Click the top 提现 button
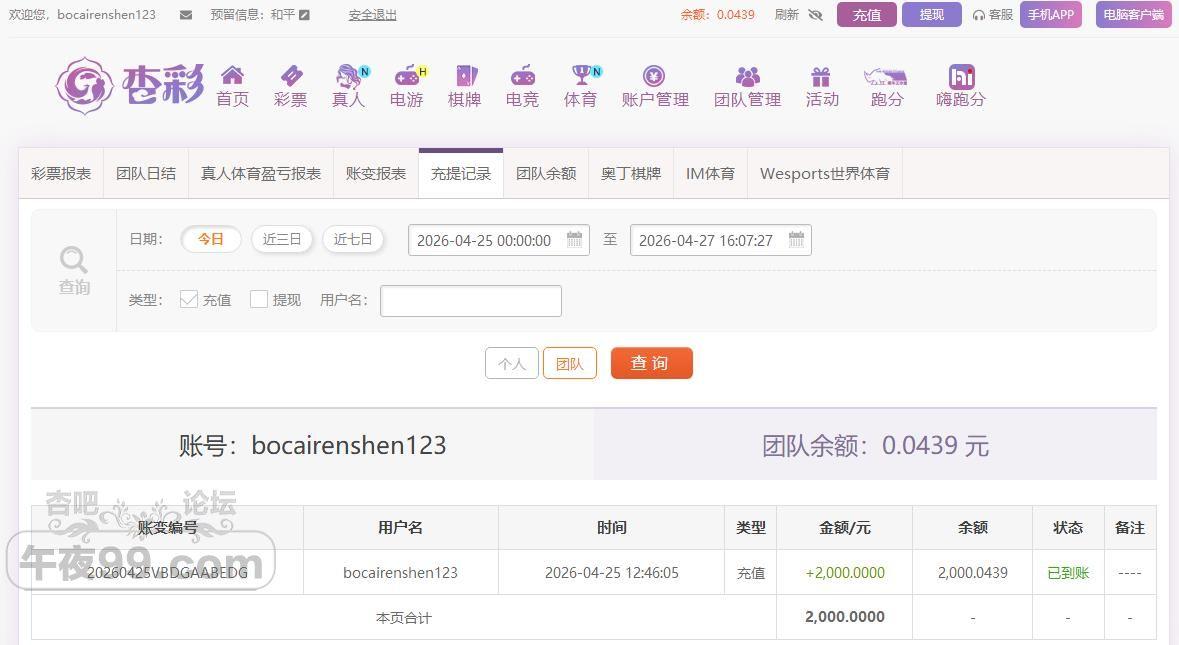Viewport: 1179px width, 645px height. [x=932, y=15]
